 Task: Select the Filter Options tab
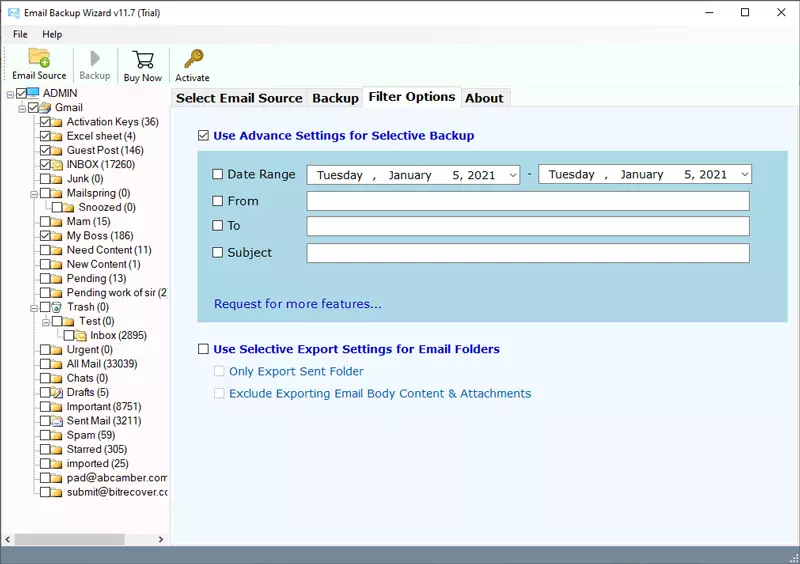(412, 96)
